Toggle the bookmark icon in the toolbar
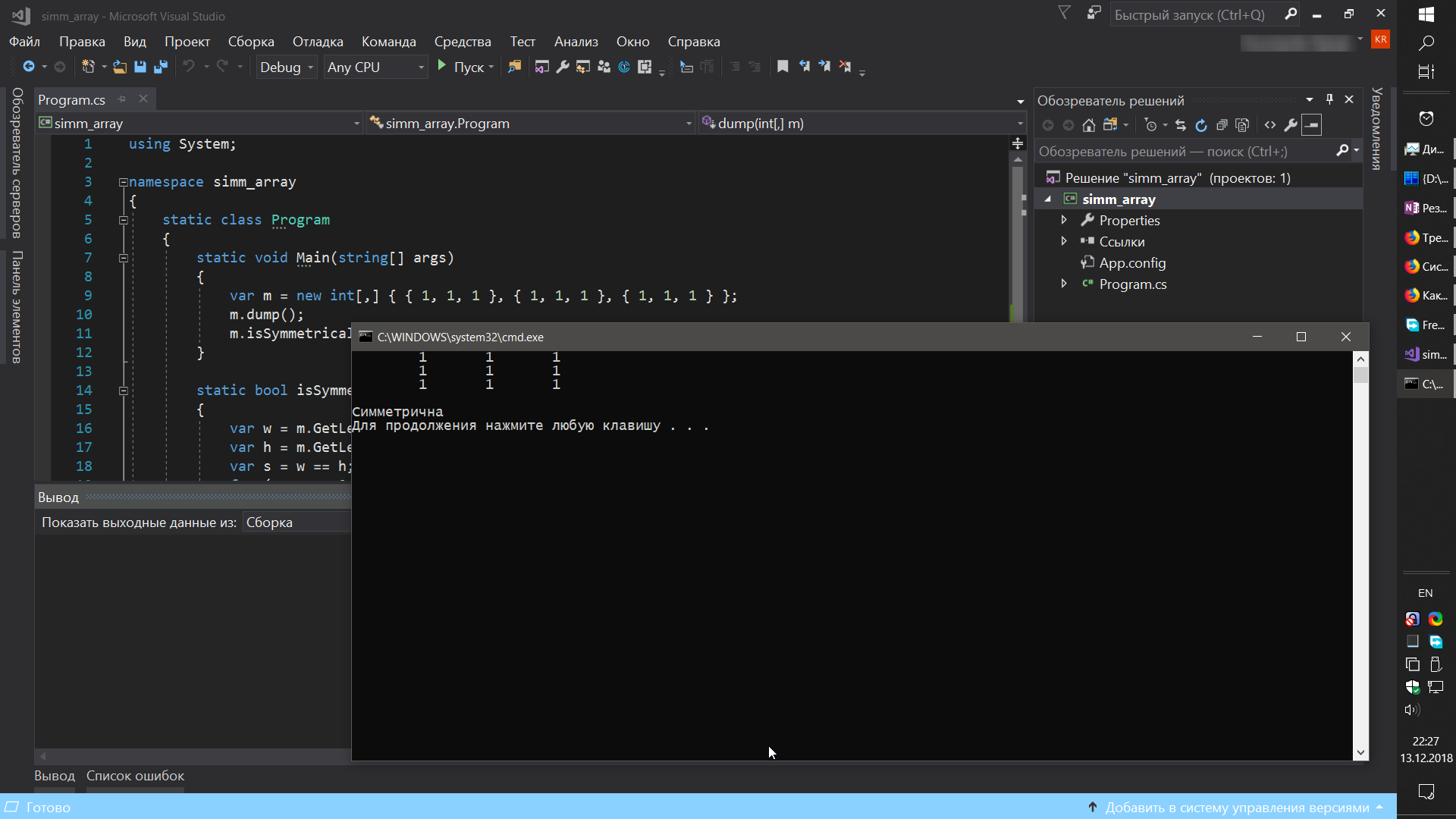The image size is (1456, 819). pyautogui.click(x=783, y=67)
